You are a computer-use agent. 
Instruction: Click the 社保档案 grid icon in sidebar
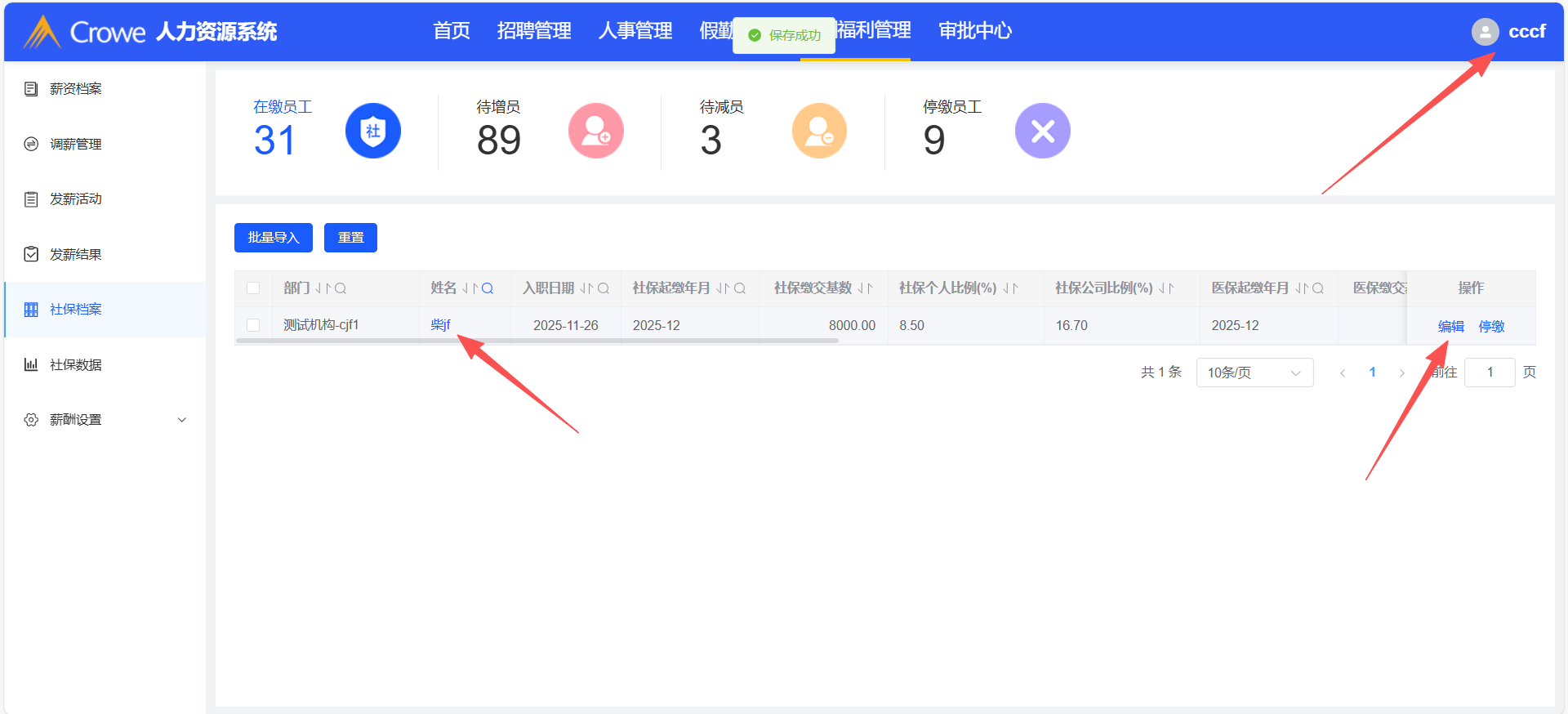31,310
